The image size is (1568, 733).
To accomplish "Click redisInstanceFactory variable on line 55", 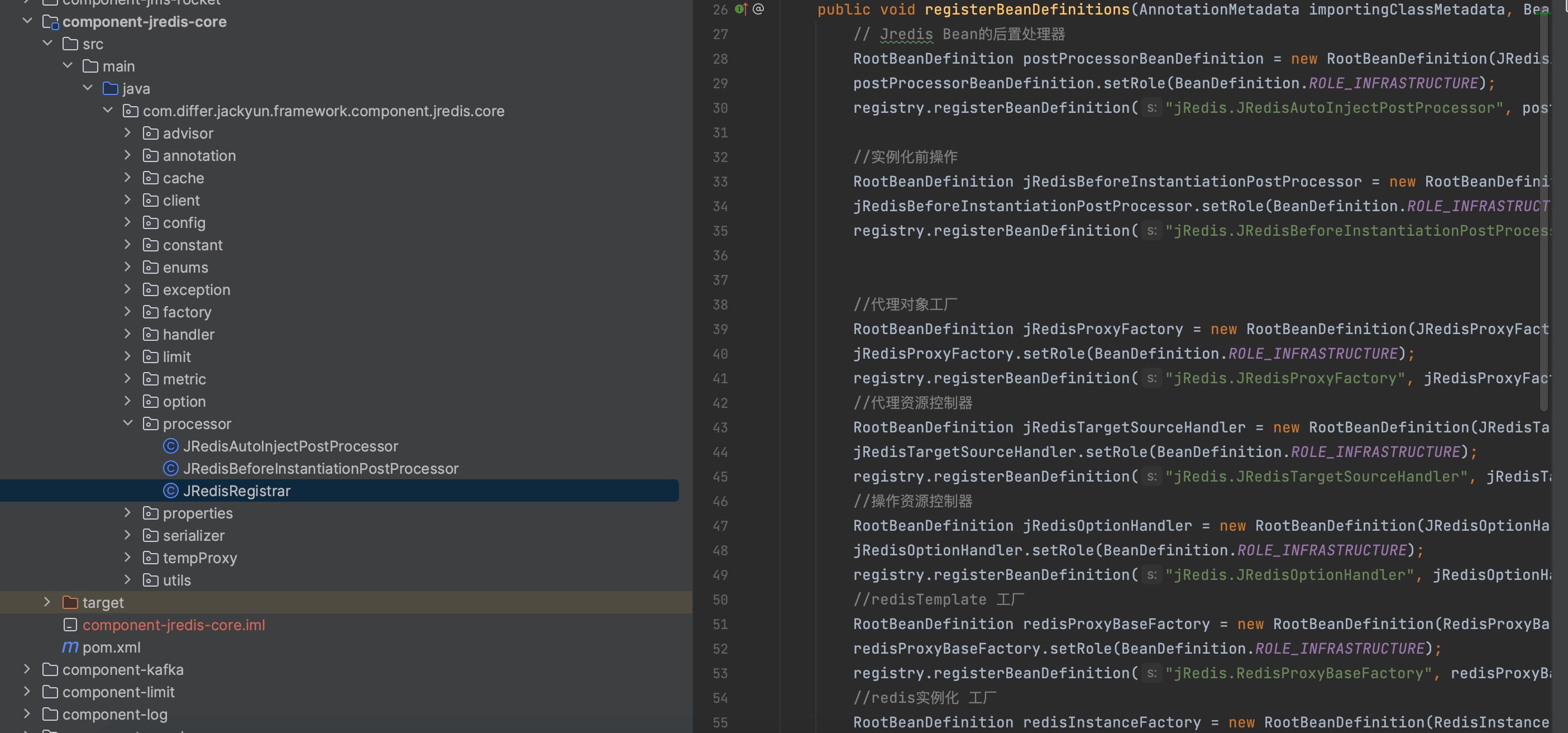I will (x=1111, y=722).
